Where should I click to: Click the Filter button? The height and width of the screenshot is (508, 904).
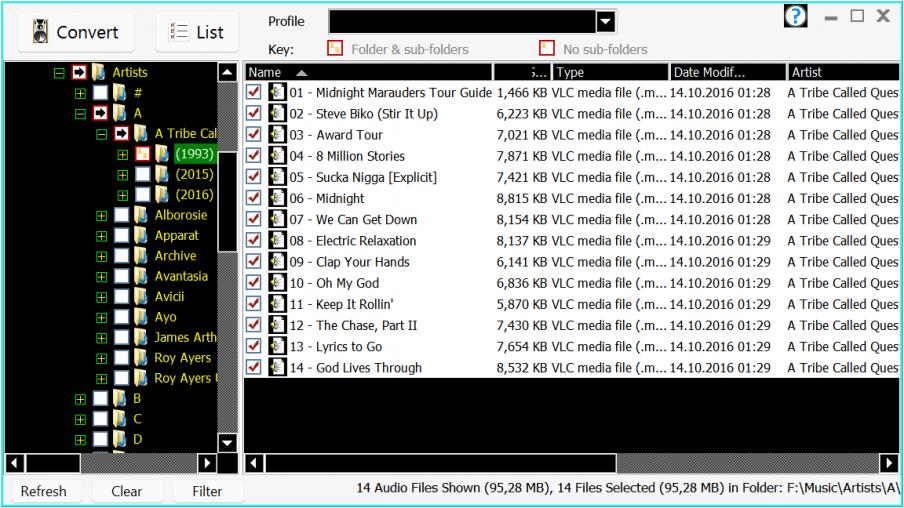point(207,491)
